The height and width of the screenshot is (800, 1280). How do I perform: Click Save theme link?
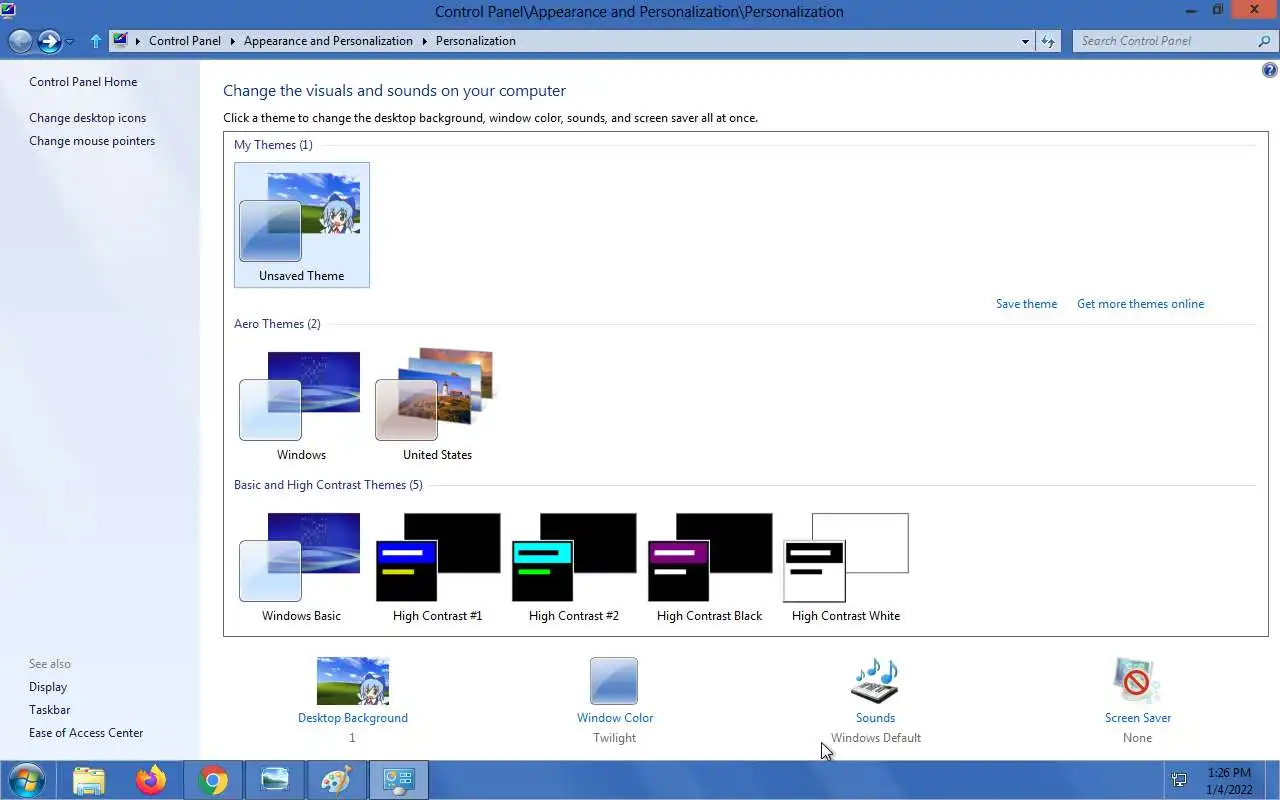pyautogui.click(x=1026, y=304)
